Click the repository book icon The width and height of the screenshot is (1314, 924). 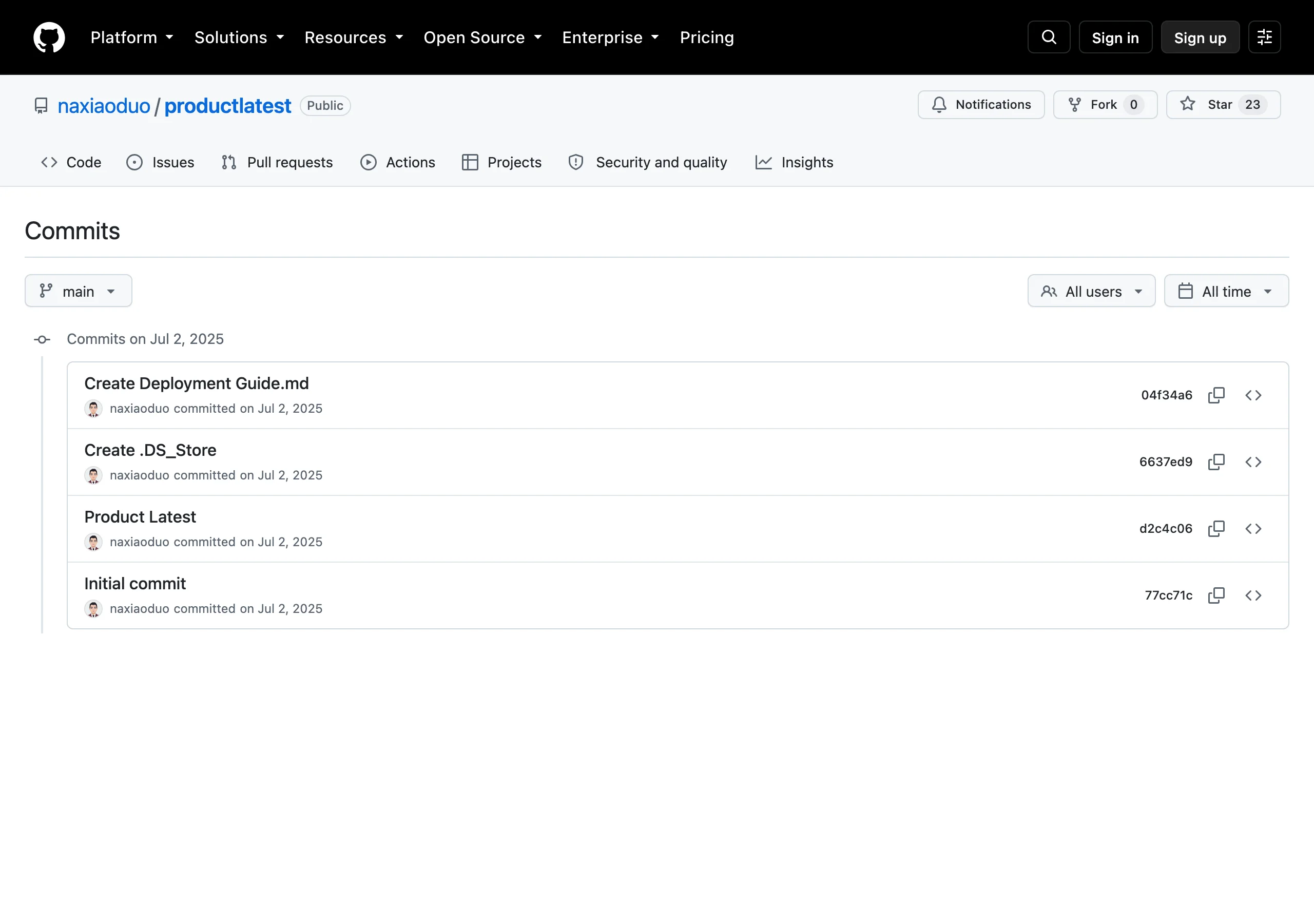[x=41, y=106]
